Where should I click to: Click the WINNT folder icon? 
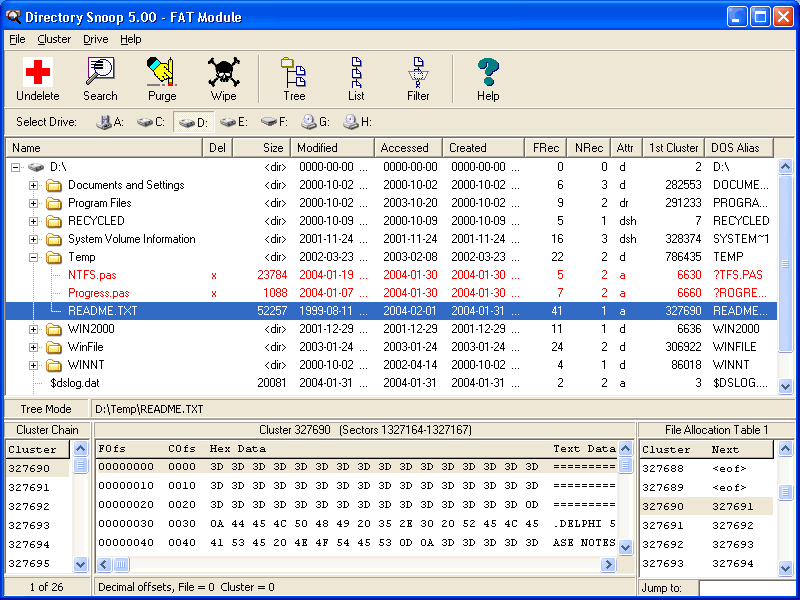54,365
